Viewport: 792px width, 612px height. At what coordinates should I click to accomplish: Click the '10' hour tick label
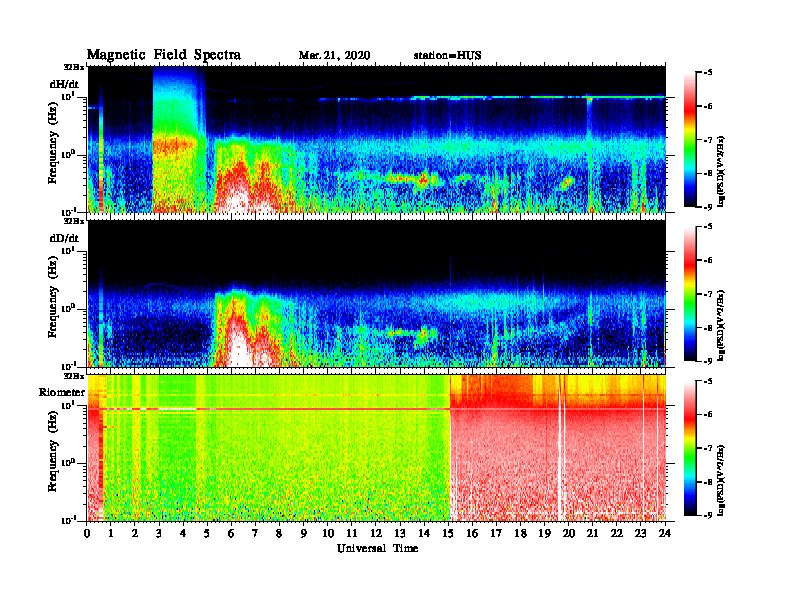(x=328, y=534)
